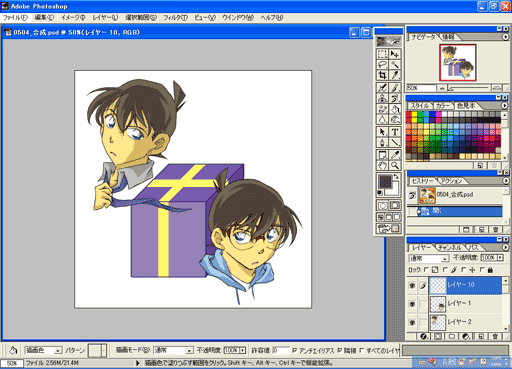This screenshot has width=512, height=369.
Task: Add layer style from Layers panel bottom
Action: [x=424, y=337]
